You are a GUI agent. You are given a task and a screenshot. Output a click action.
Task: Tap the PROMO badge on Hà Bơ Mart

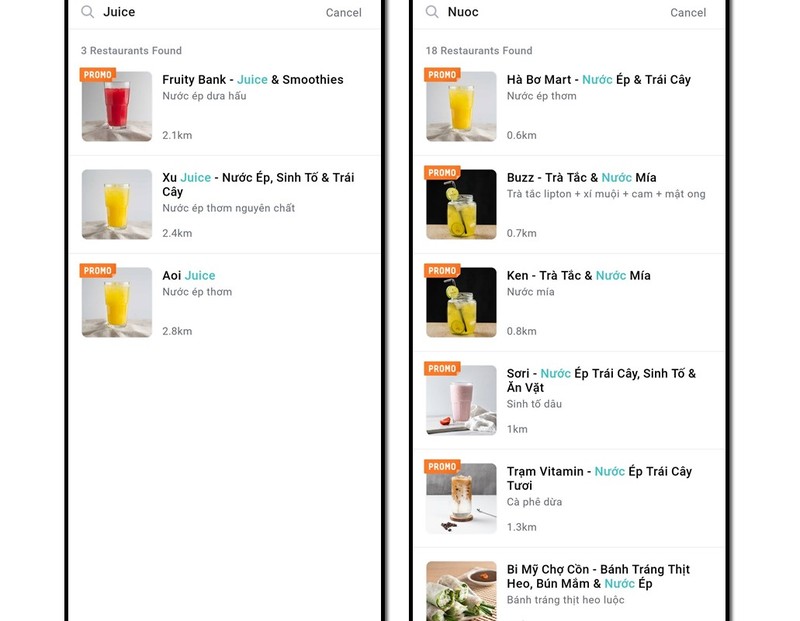442,75
